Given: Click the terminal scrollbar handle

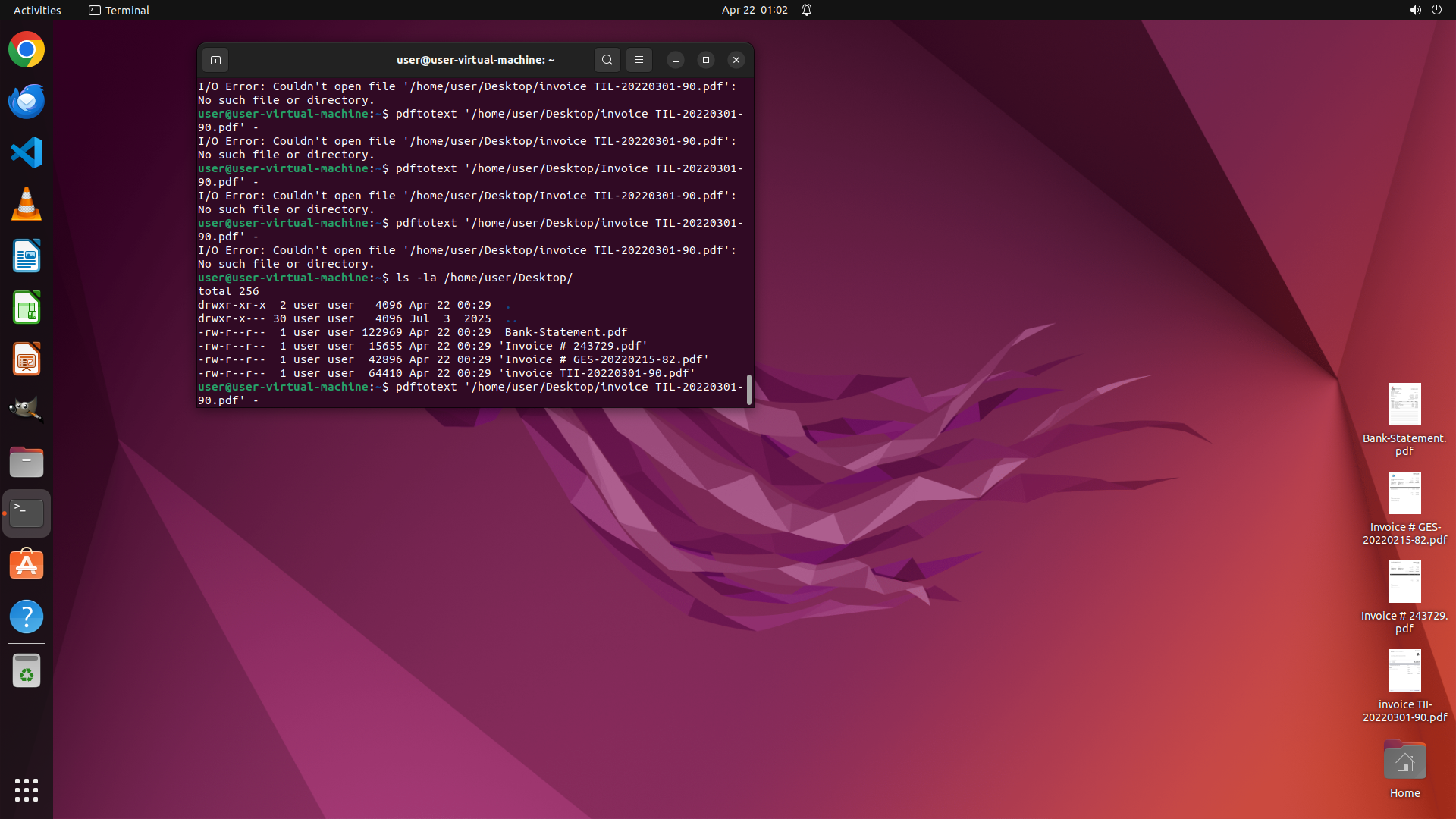Looking at the screenshot, I should click(x=749, y=390).
